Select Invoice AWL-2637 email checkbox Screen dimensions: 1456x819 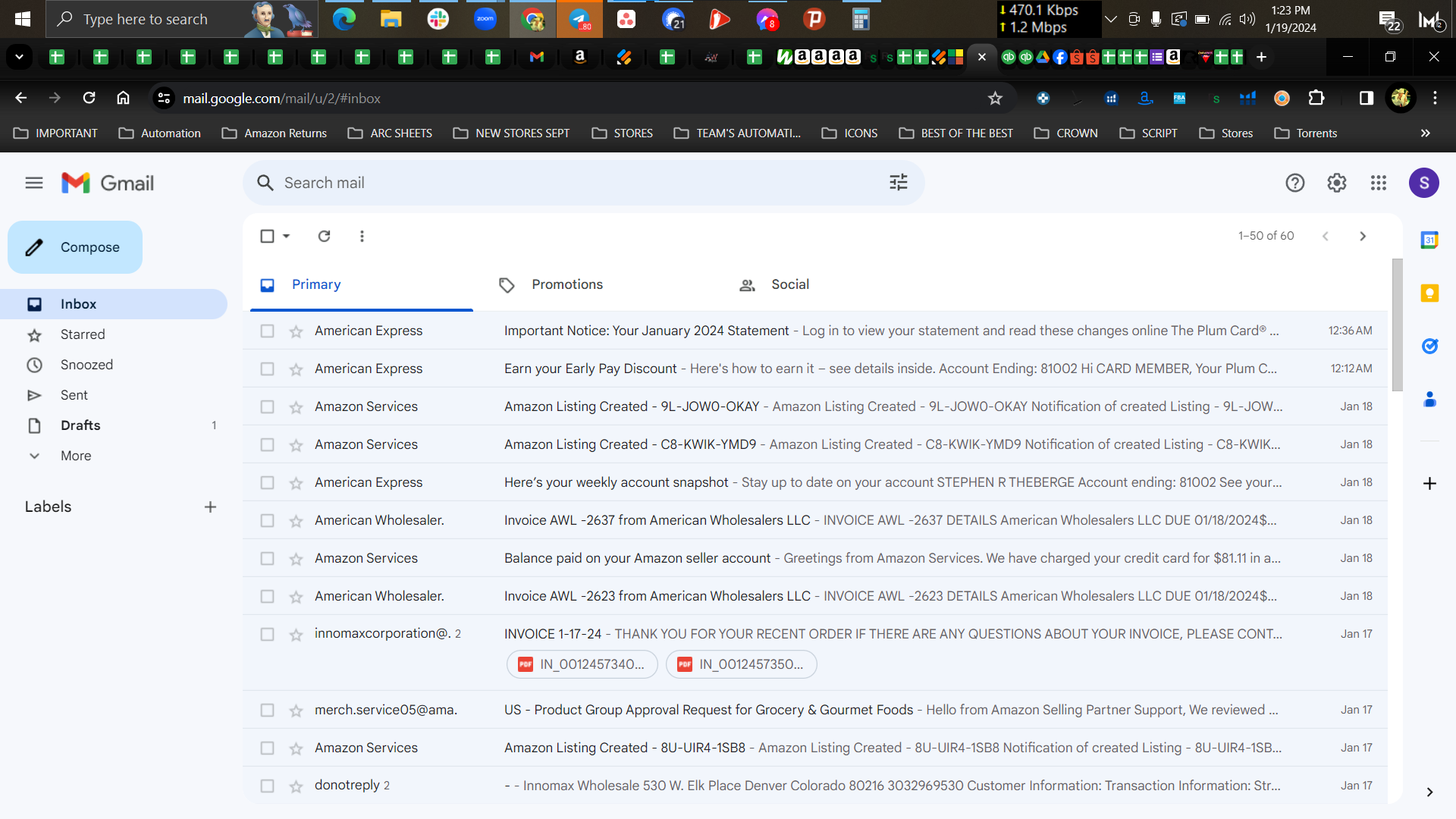(x=267, y=520)
